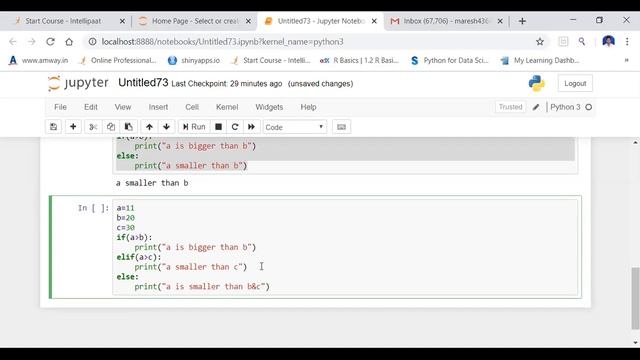Insert a cell below with plus icon
This screenshot has height=360, width=640.
pos(73,127)
